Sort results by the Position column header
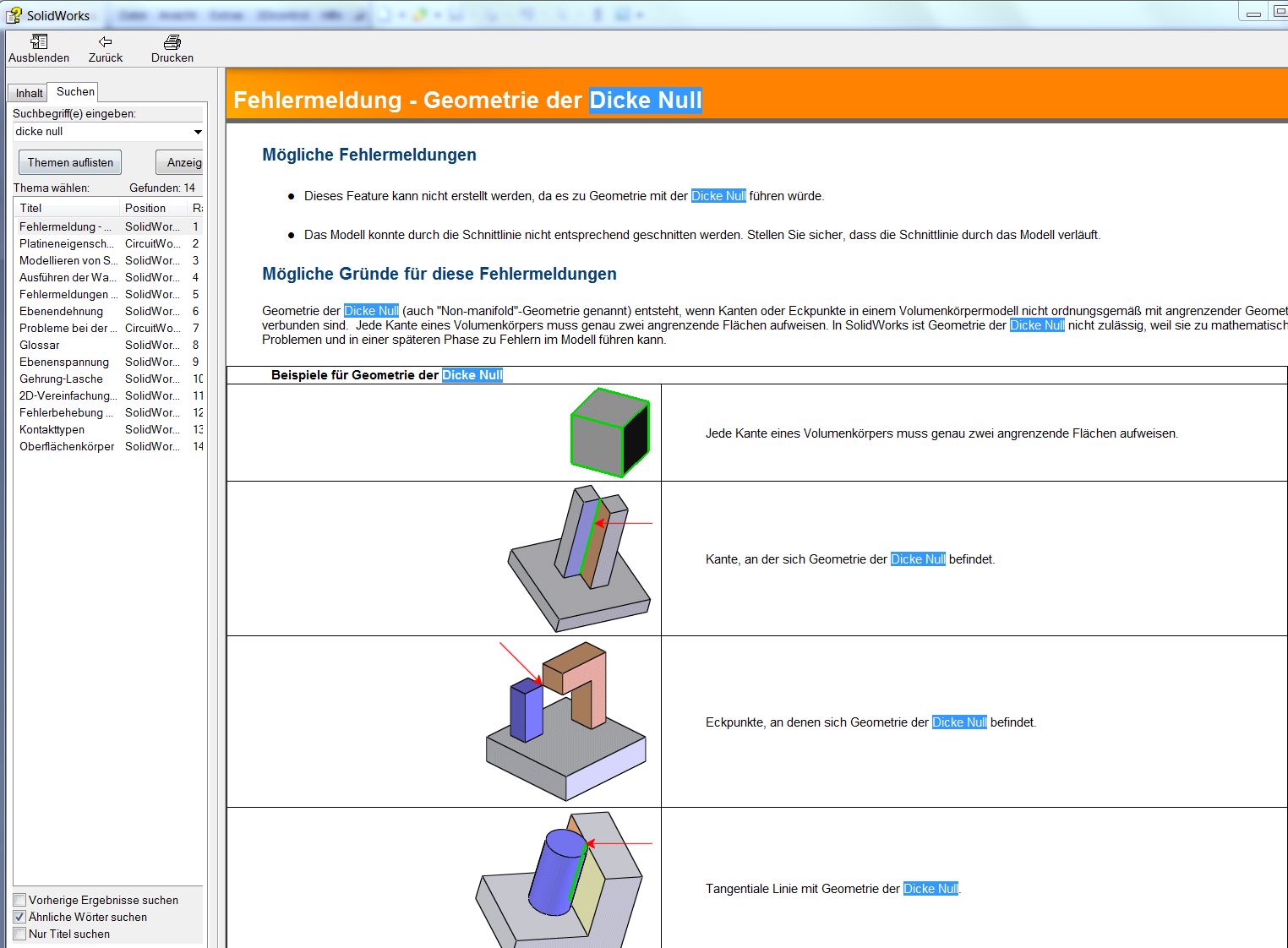The image size is (1288, 948). click(154, 208)
